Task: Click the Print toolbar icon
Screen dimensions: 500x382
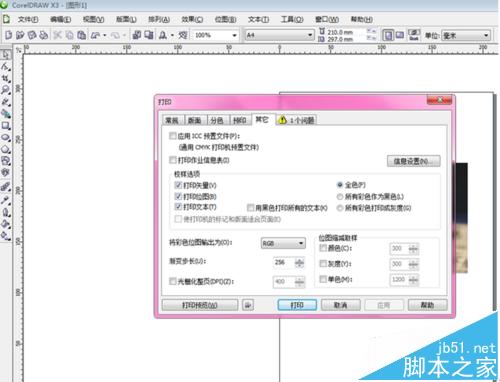Action: (x=43, y=35)
